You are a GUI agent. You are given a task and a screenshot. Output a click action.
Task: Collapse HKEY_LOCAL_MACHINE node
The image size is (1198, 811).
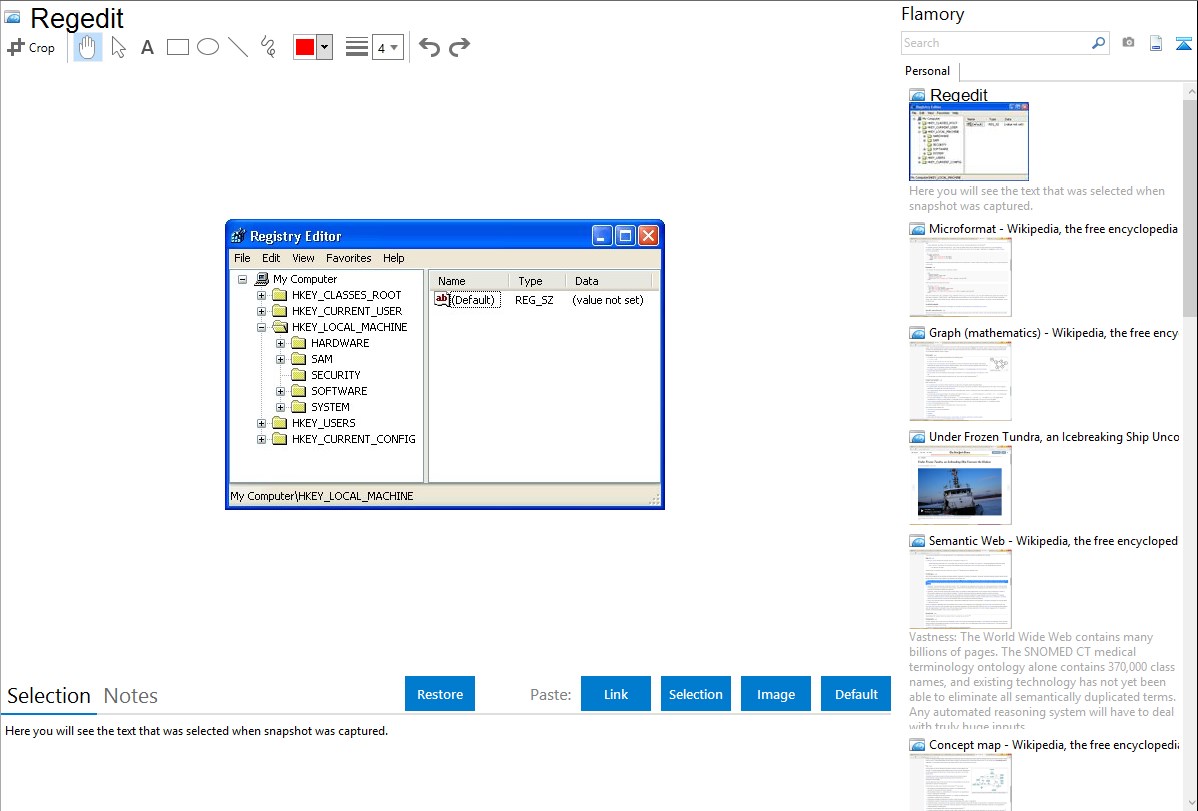(x=261, y=327)
